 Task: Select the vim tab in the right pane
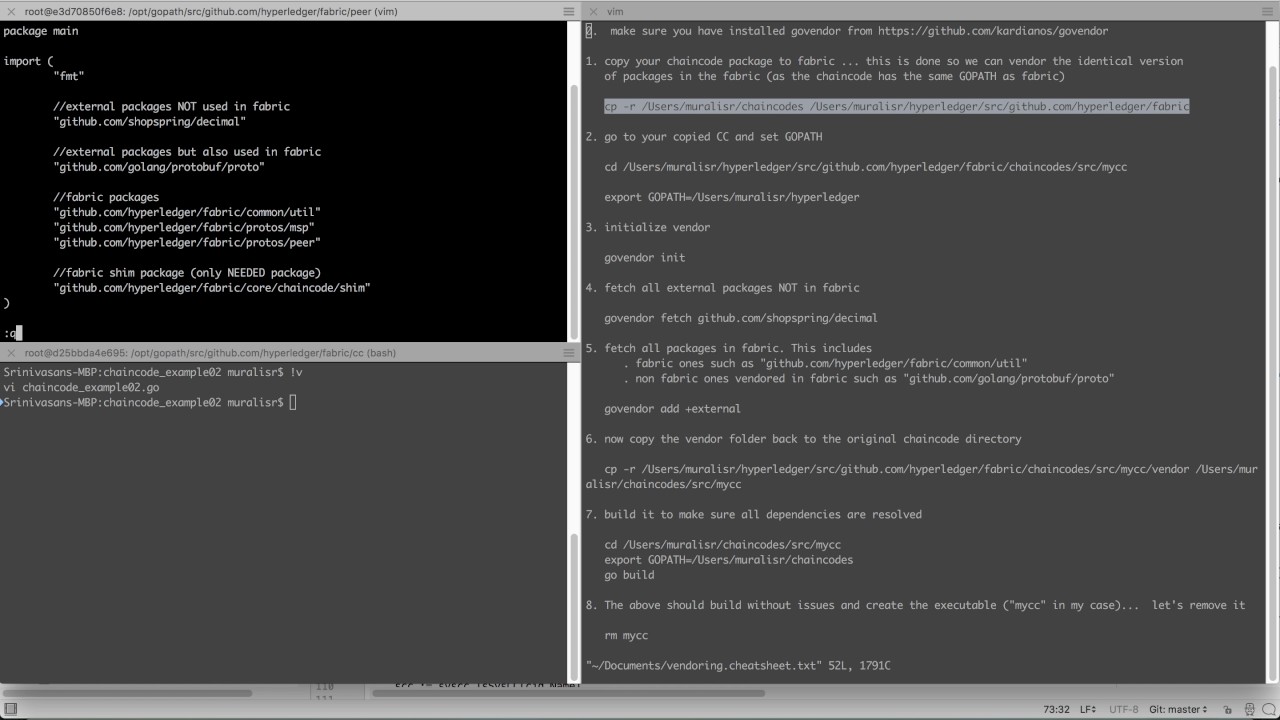(x=615, y=10)
